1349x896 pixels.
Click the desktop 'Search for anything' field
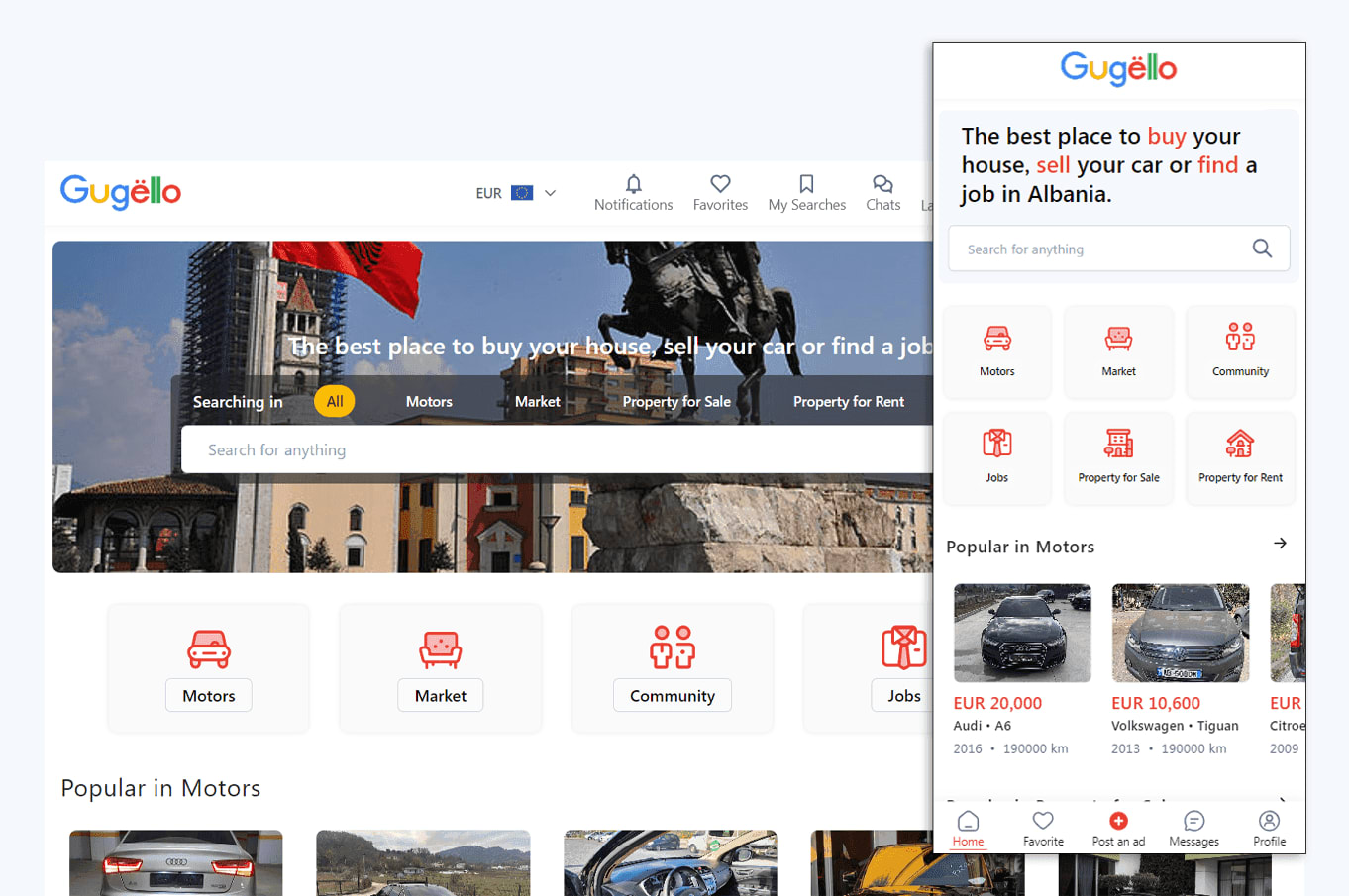[x=555, y=449]
